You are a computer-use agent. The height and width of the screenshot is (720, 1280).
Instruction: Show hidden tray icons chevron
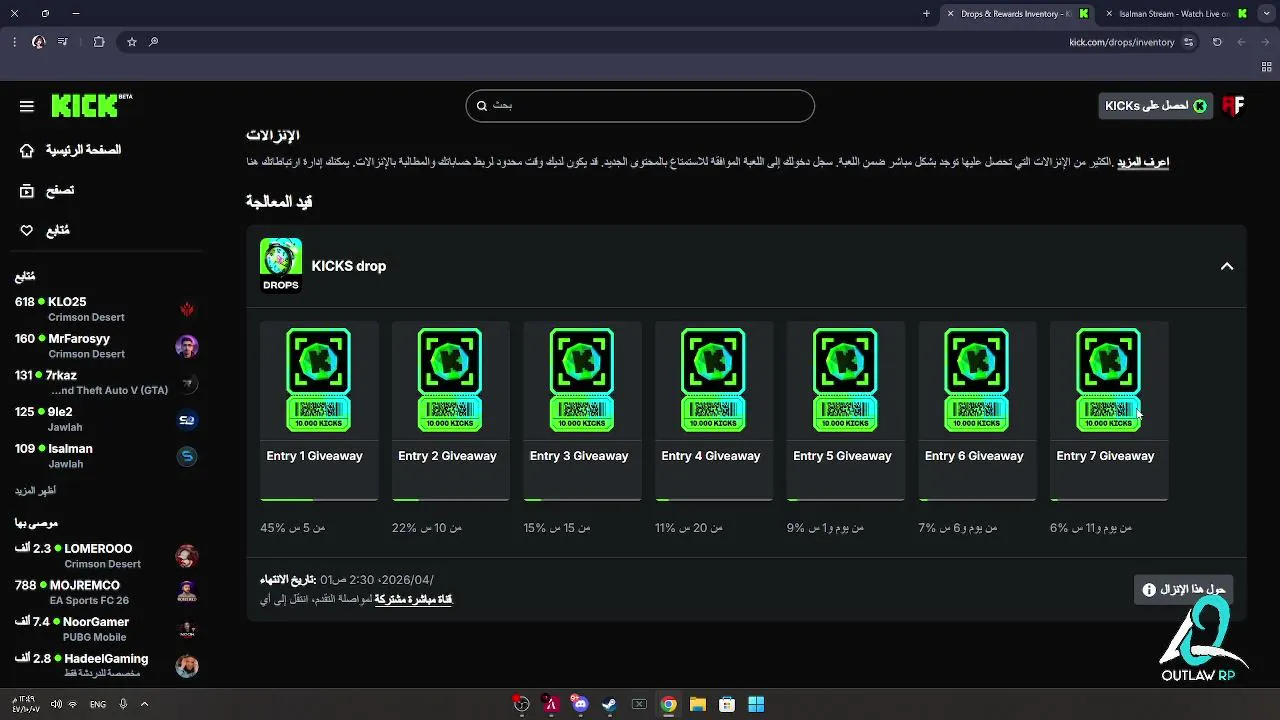tap(144, 704)
